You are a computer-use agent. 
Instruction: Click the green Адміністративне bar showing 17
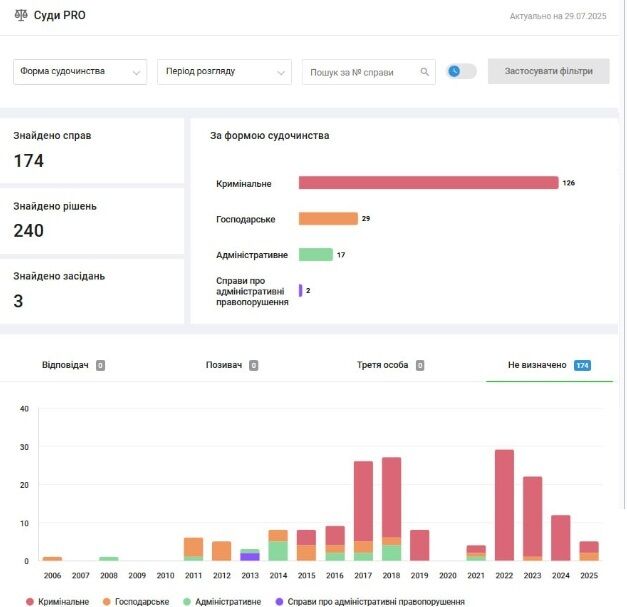coord(315,254)
